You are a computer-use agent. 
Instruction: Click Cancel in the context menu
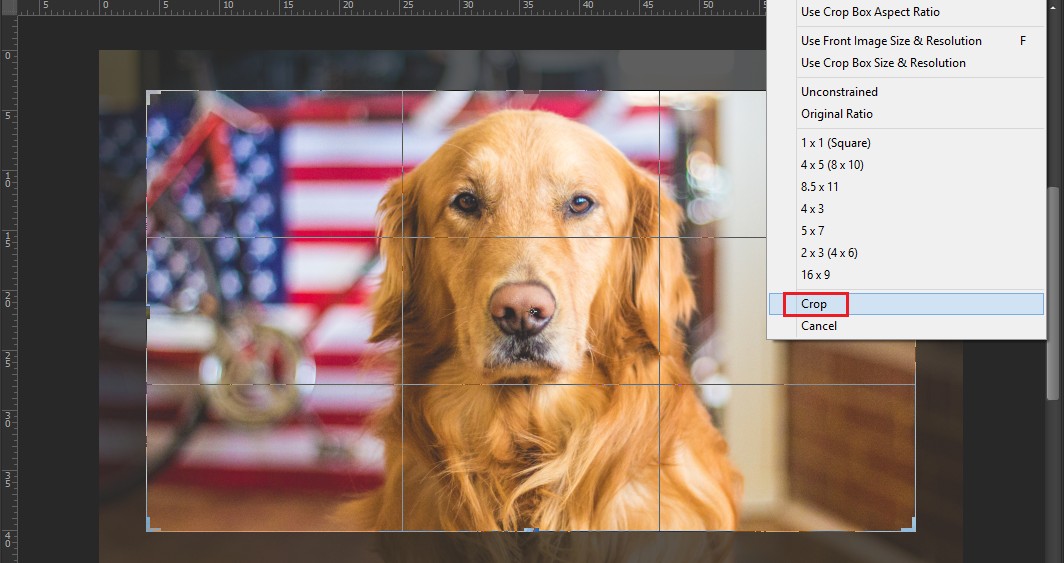pos(818,326)
